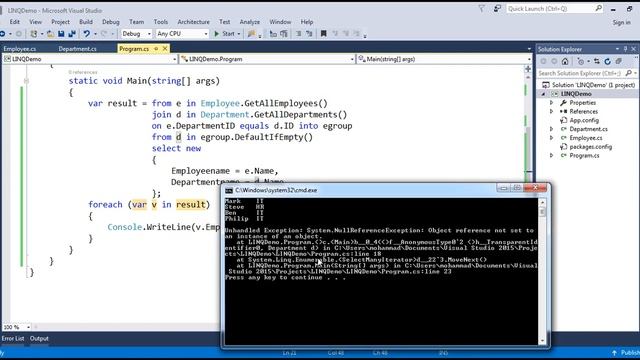Expand the Department.cs tree node
The width and height of the screenshot is (640, 360).
click(x=551, y=129)
